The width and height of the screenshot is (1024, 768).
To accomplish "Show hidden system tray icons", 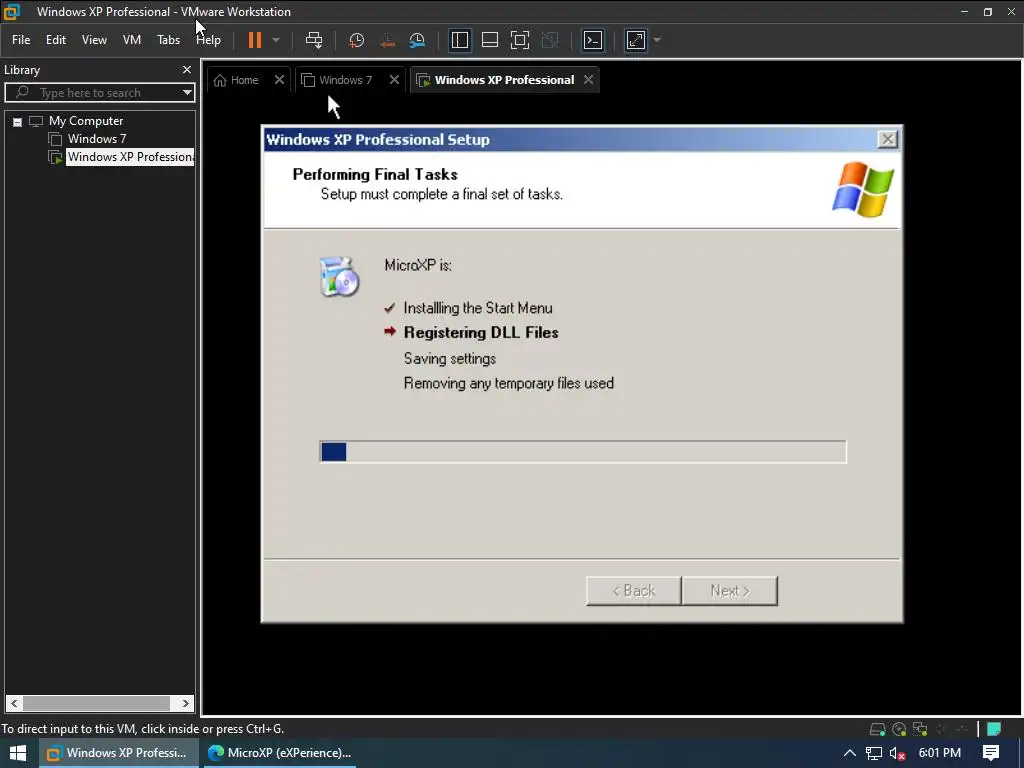I will coord(850,753).
